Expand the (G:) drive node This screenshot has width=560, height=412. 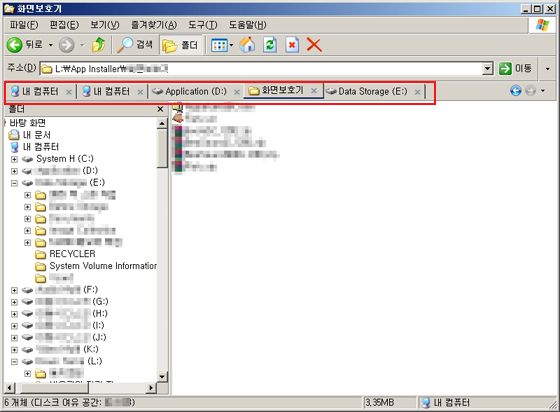(14, 302)
